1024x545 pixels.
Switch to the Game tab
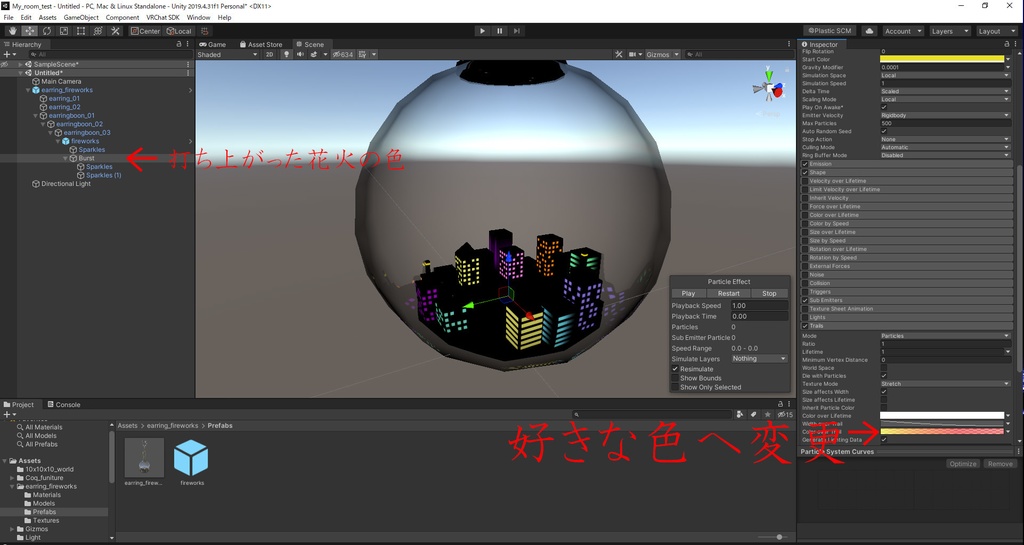[213, 44]
